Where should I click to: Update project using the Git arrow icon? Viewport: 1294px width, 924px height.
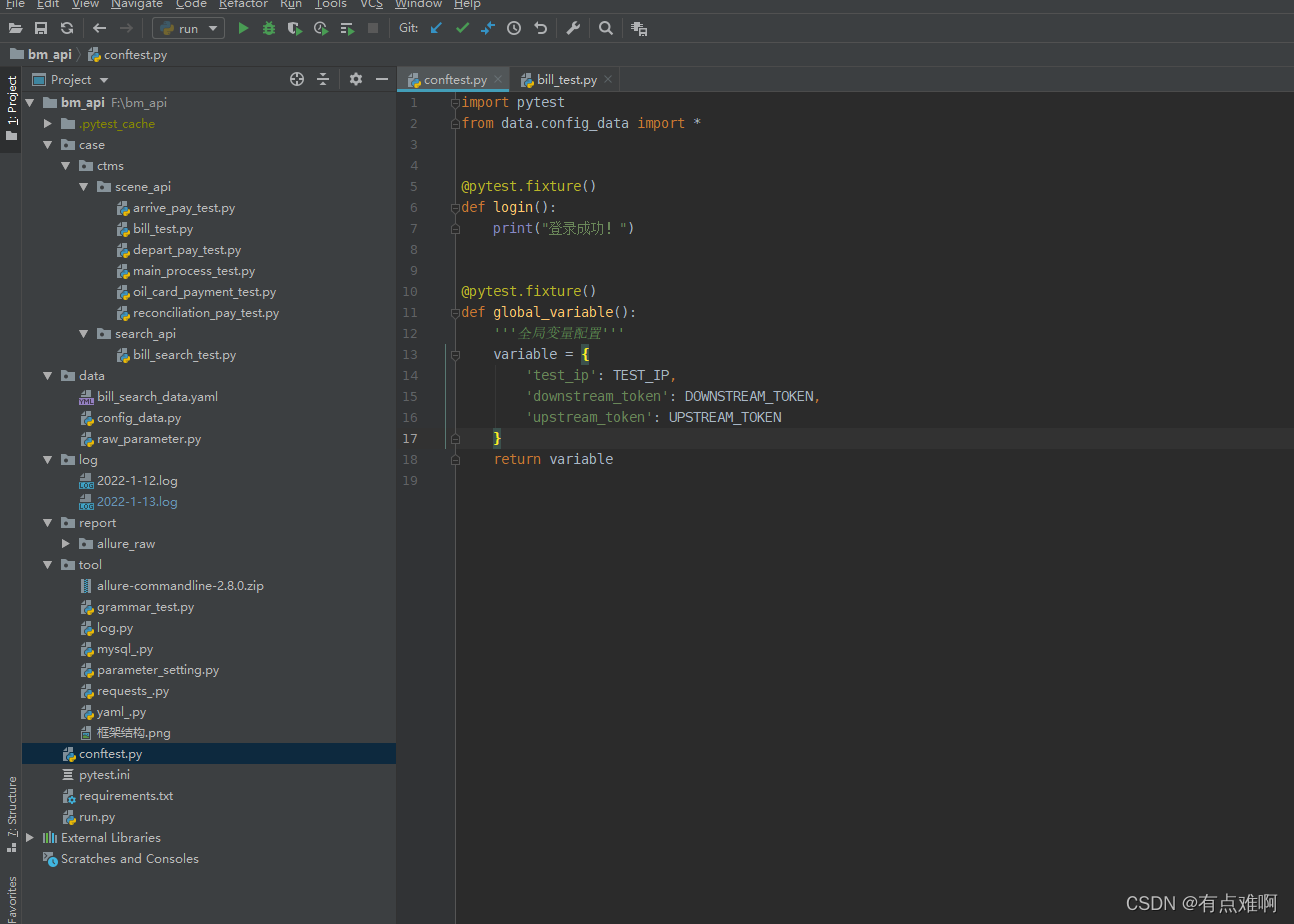pyautogui.click(x=436, y=28)
